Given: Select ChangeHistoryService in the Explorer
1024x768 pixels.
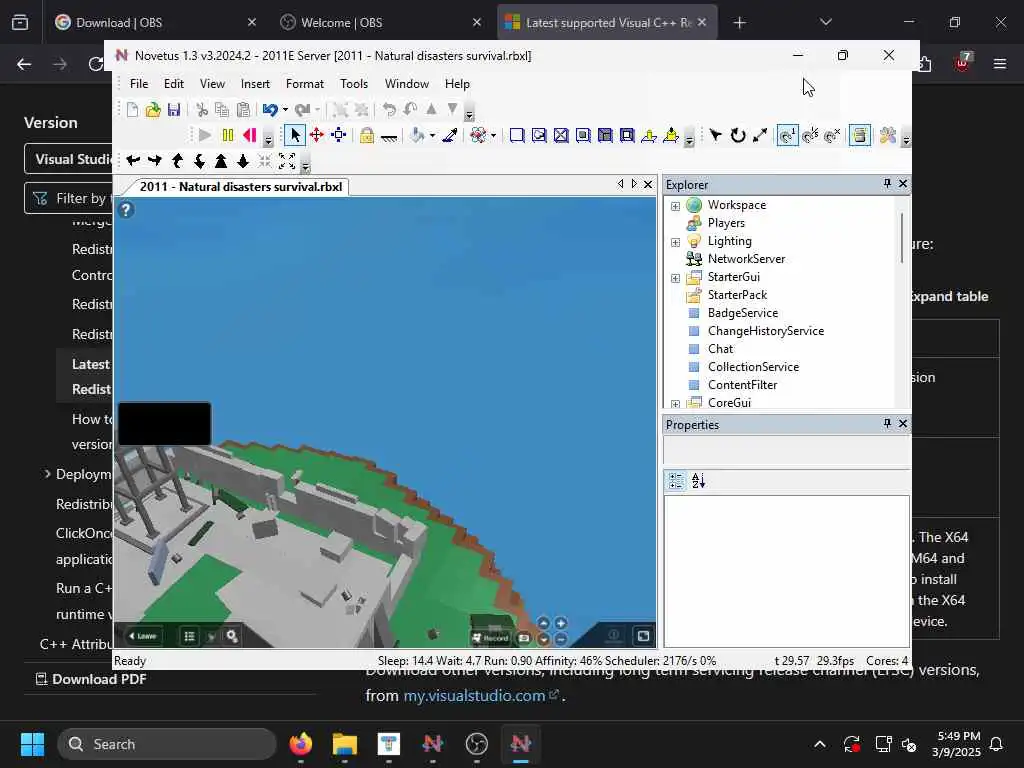Looking at the screenshot, I should (x=766, y=330).
